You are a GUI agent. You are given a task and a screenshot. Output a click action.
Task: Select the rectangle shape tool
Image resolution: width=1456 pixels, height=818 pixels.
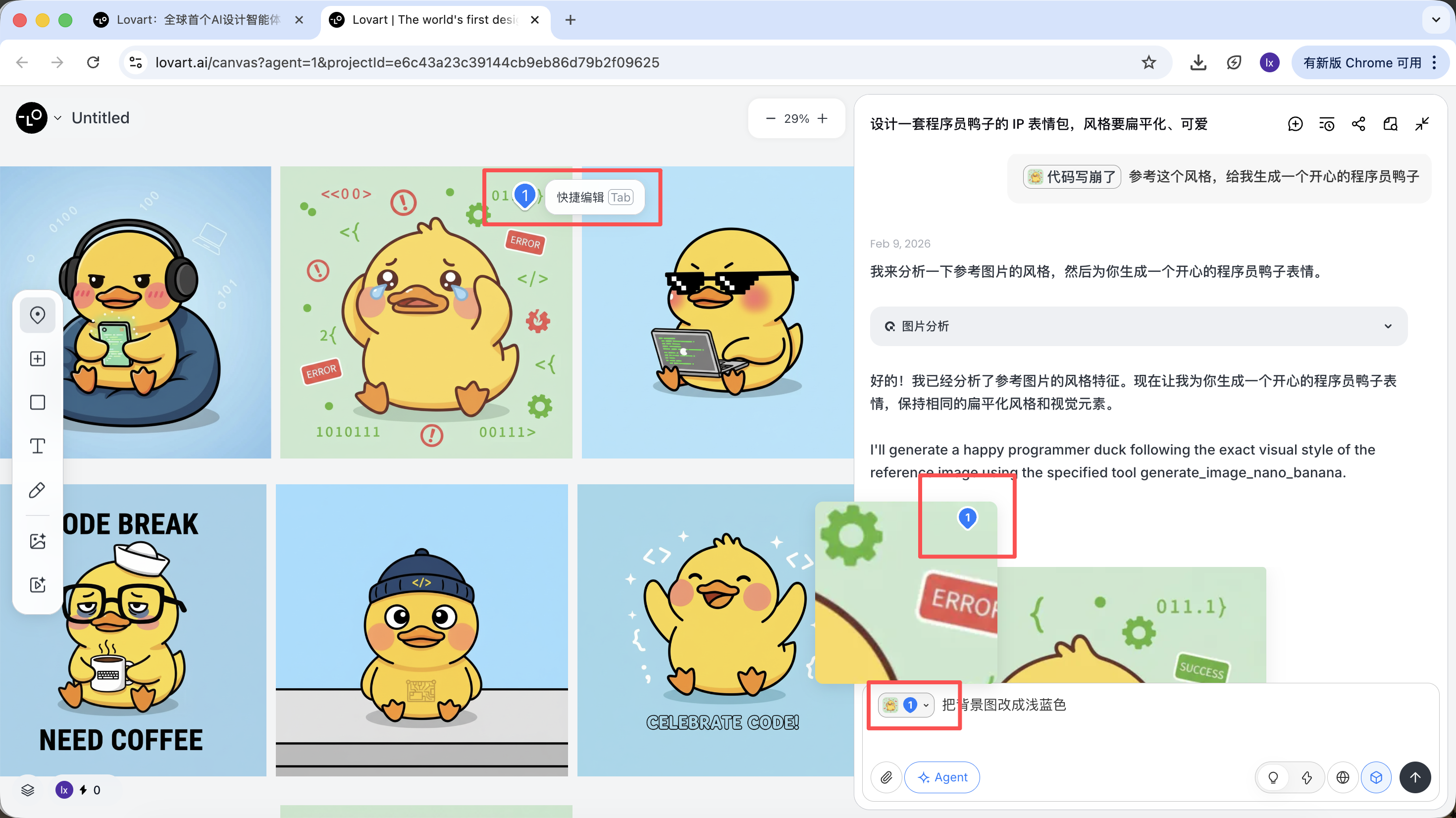pyautogui.click(x=37, y=403)
